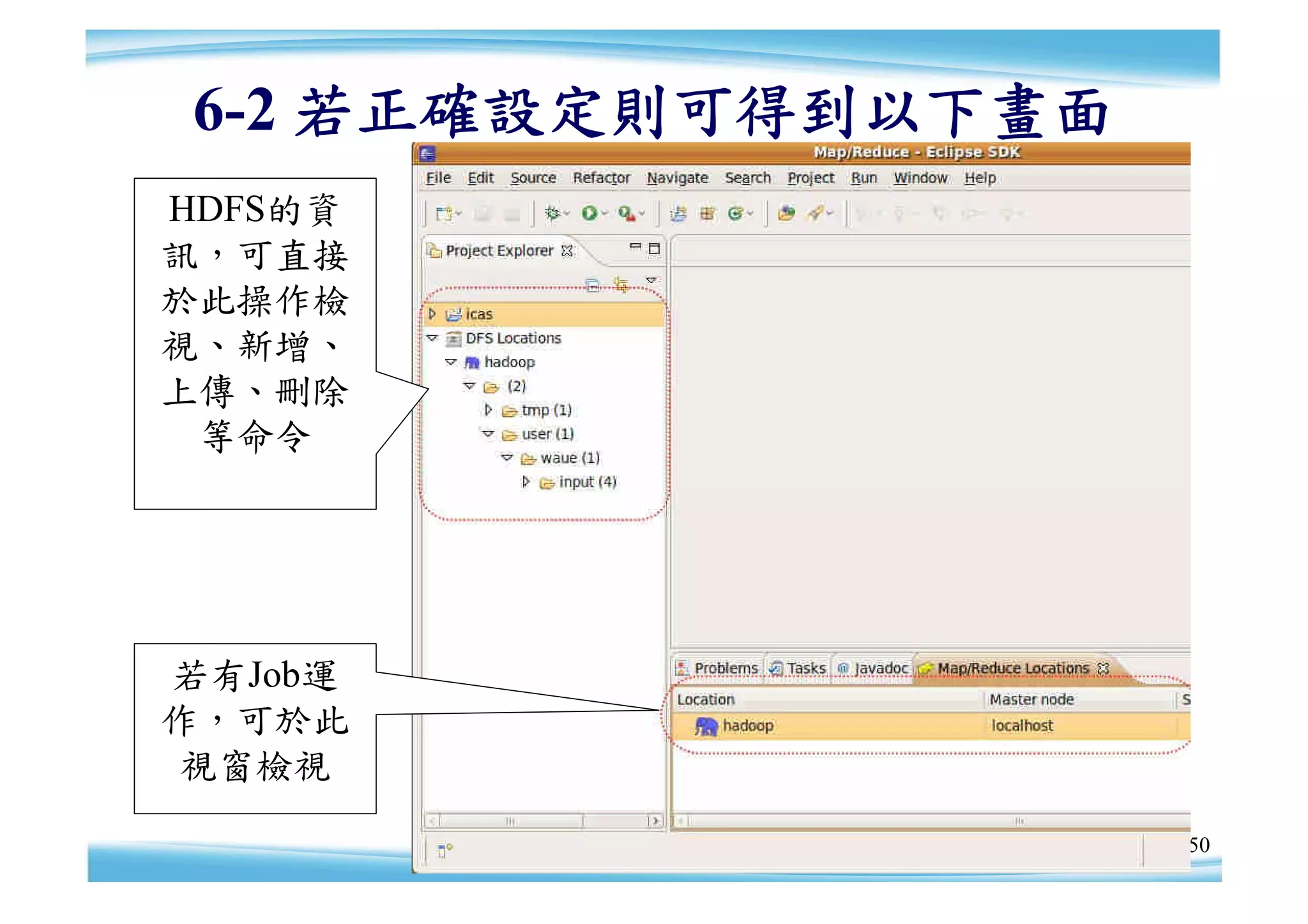Click the Collapse All icon in Project Explorer
The width and height of the screenshot is (1308, 924).
pyautogui.click(x=593, y=284)
